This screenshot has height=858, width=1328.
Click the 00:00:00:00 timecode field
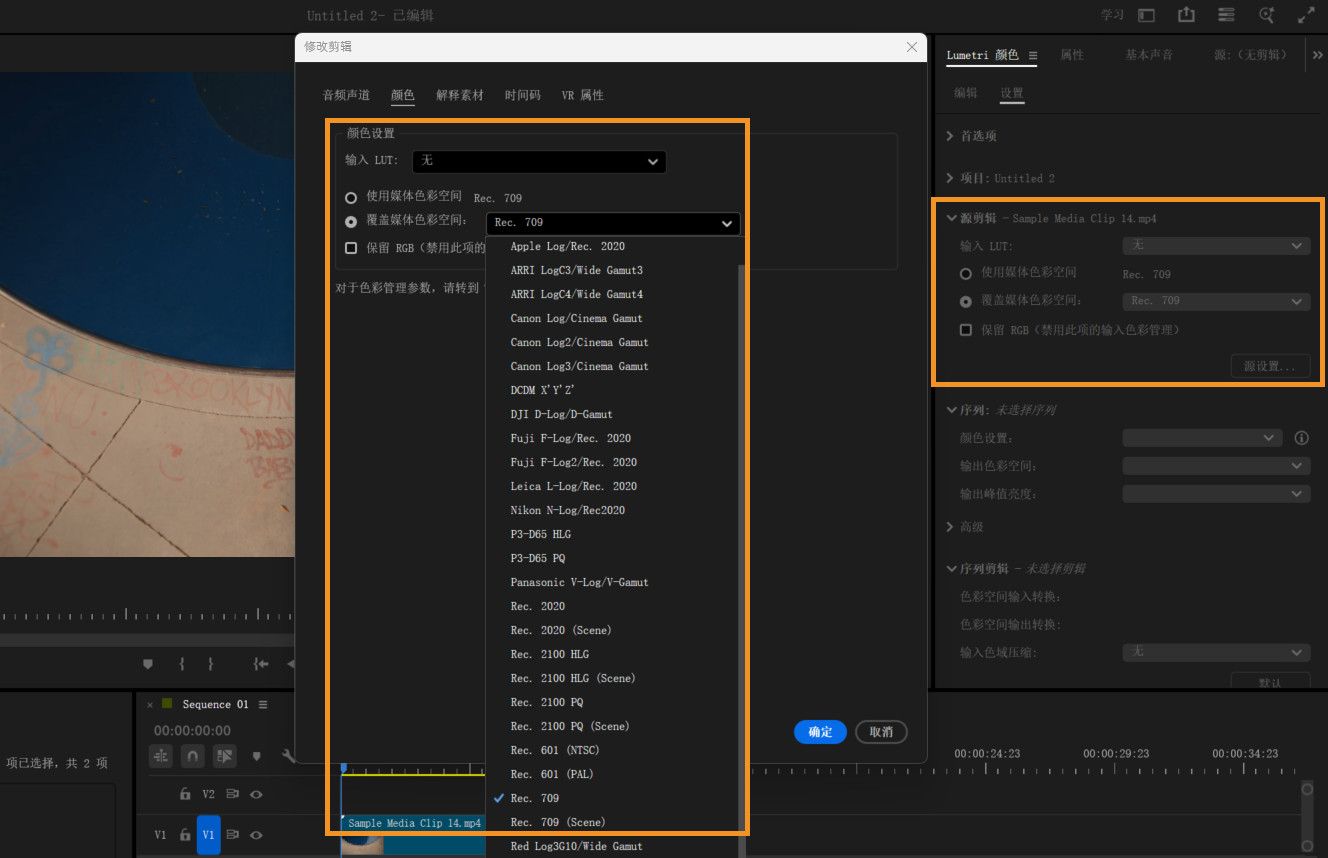pyautogui.click(x=192, y=730)
